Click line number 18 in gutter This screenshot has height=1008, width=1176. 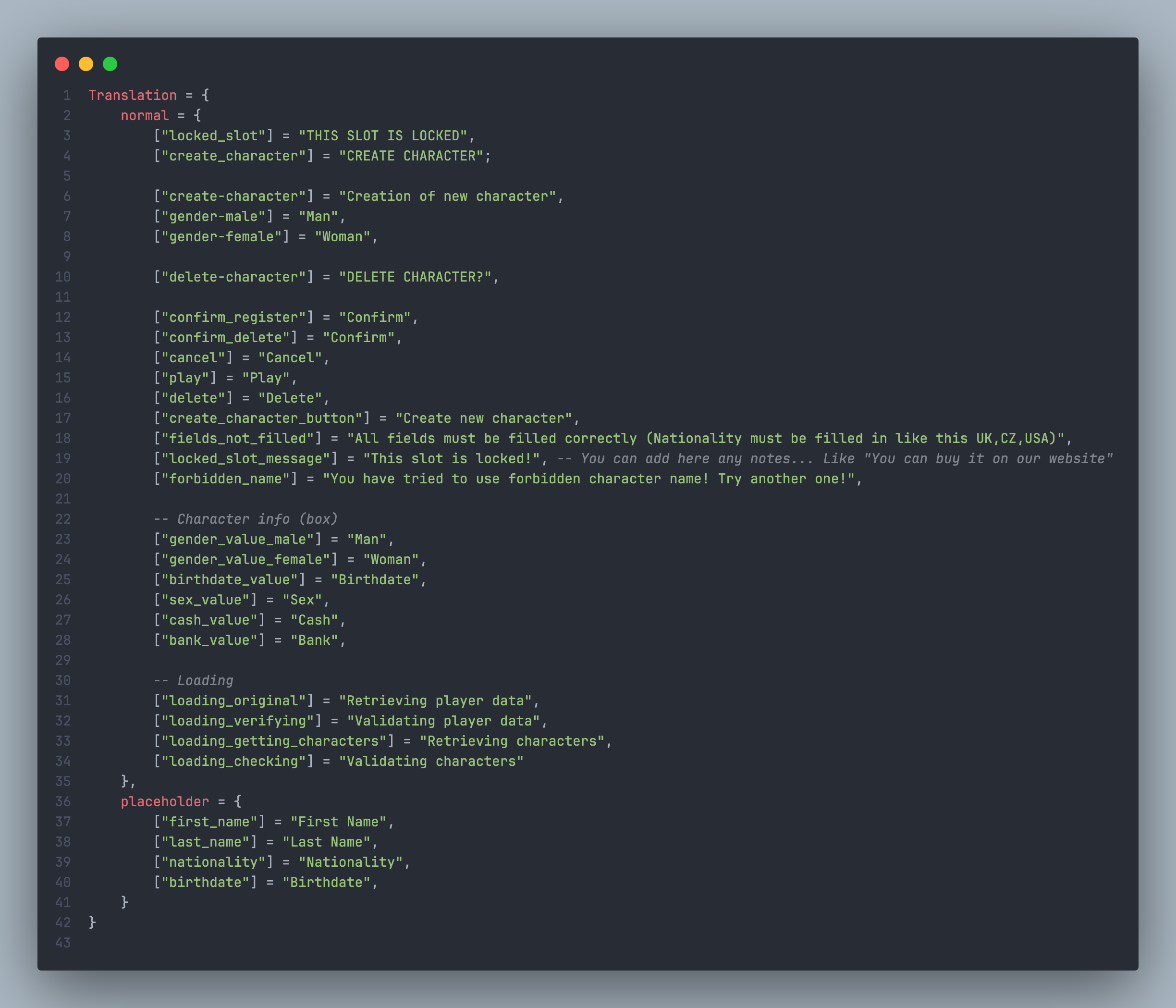[63, 438]
